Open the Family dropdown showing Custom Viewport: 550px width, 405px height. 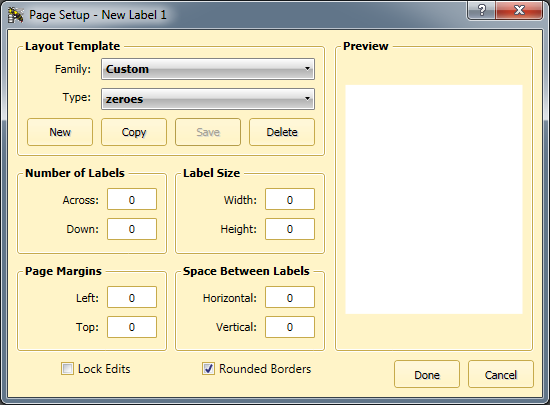(x=208, y=69)
